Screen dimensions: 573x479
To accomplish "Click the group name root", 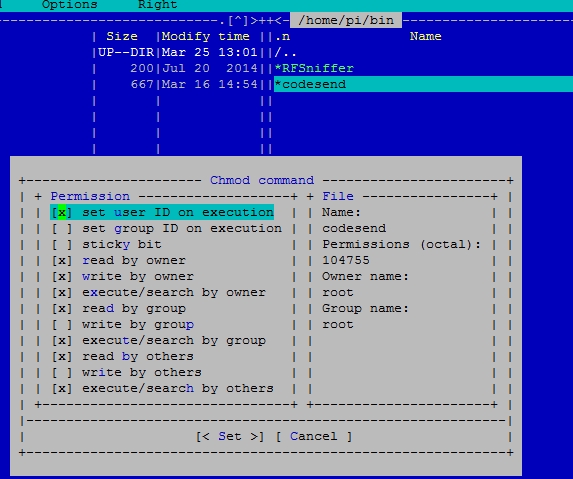I will pyautogui.click(x=338, y=324).
